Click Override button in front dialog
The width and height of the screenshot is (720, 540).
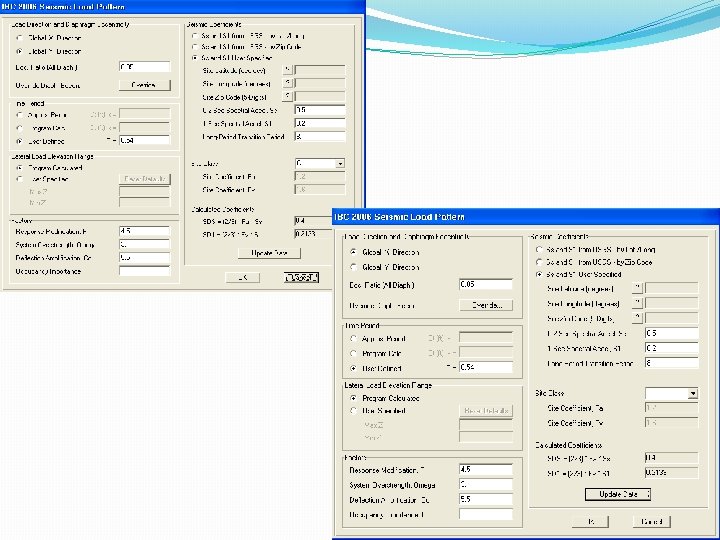(486, 305)
